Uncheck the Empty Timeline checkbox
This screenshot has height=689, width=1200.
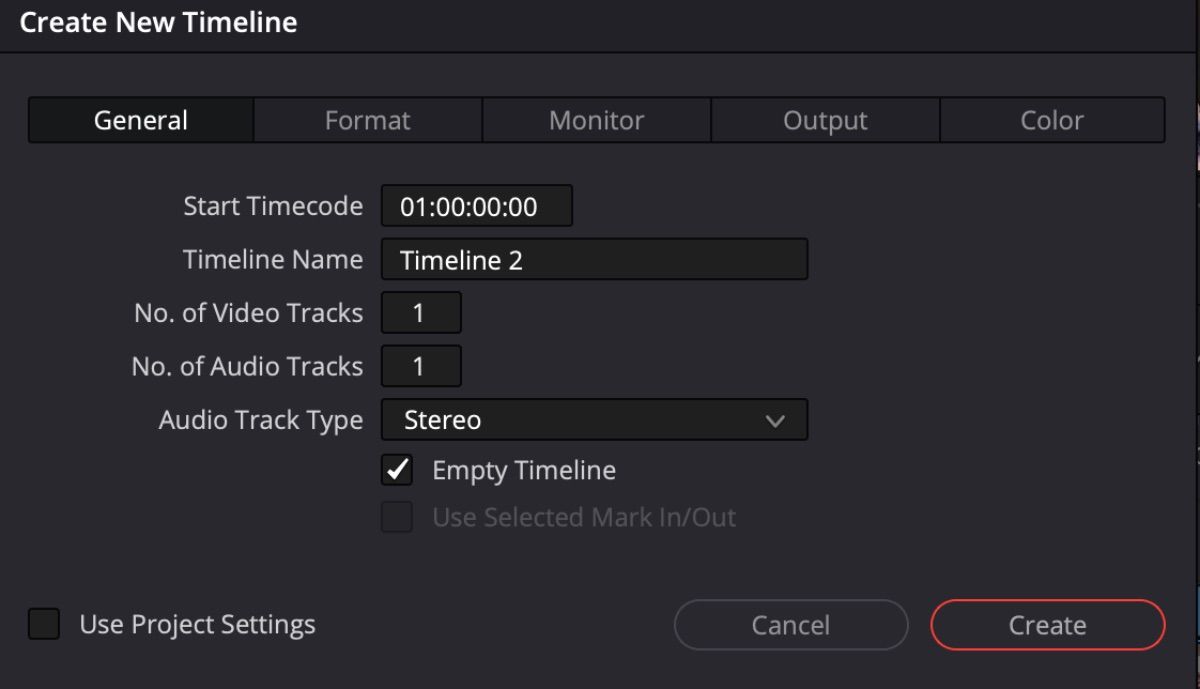point(397,470)
